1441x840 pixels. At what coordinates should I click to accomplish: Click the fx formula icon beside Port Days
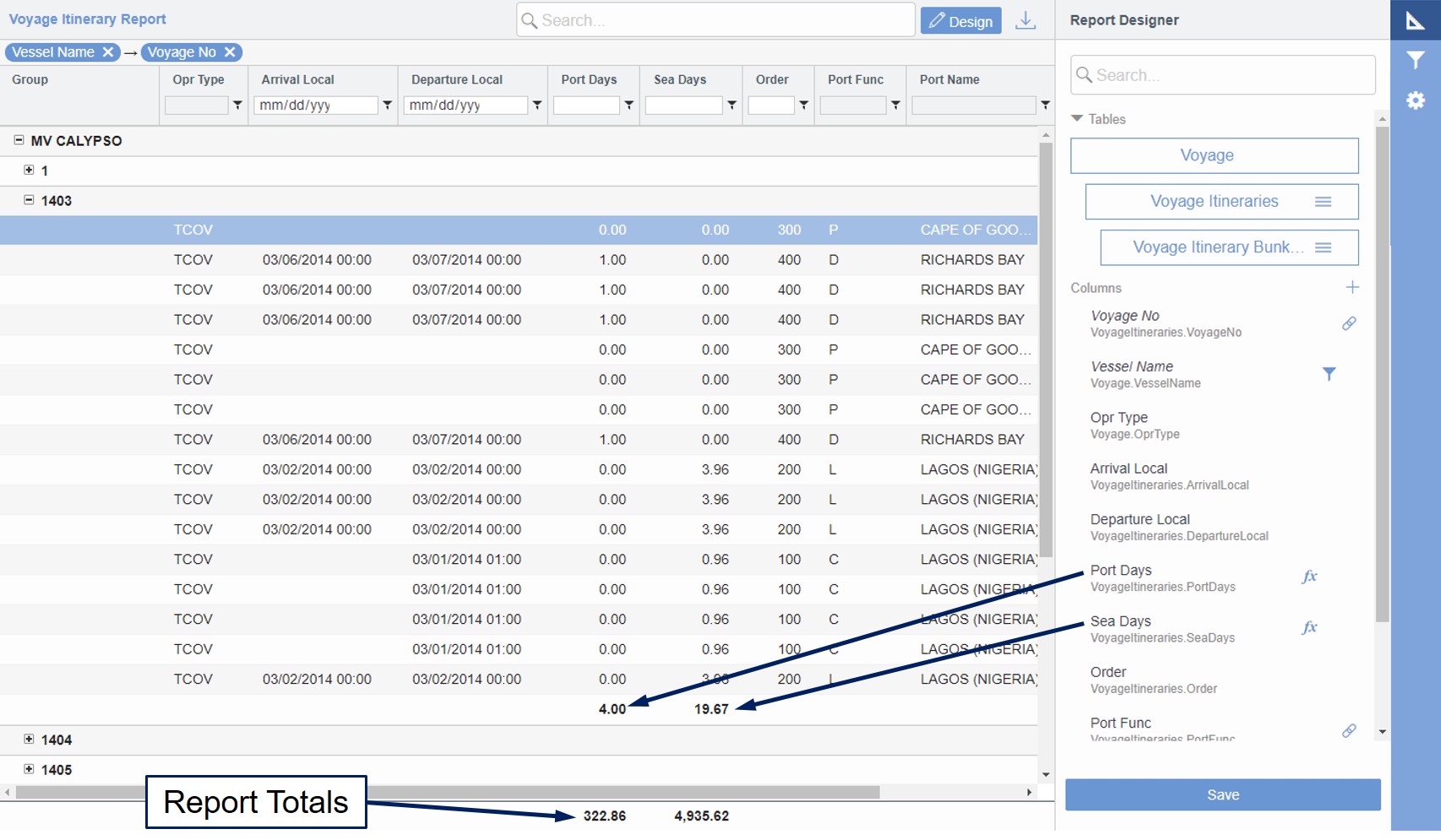[1310, 577]
